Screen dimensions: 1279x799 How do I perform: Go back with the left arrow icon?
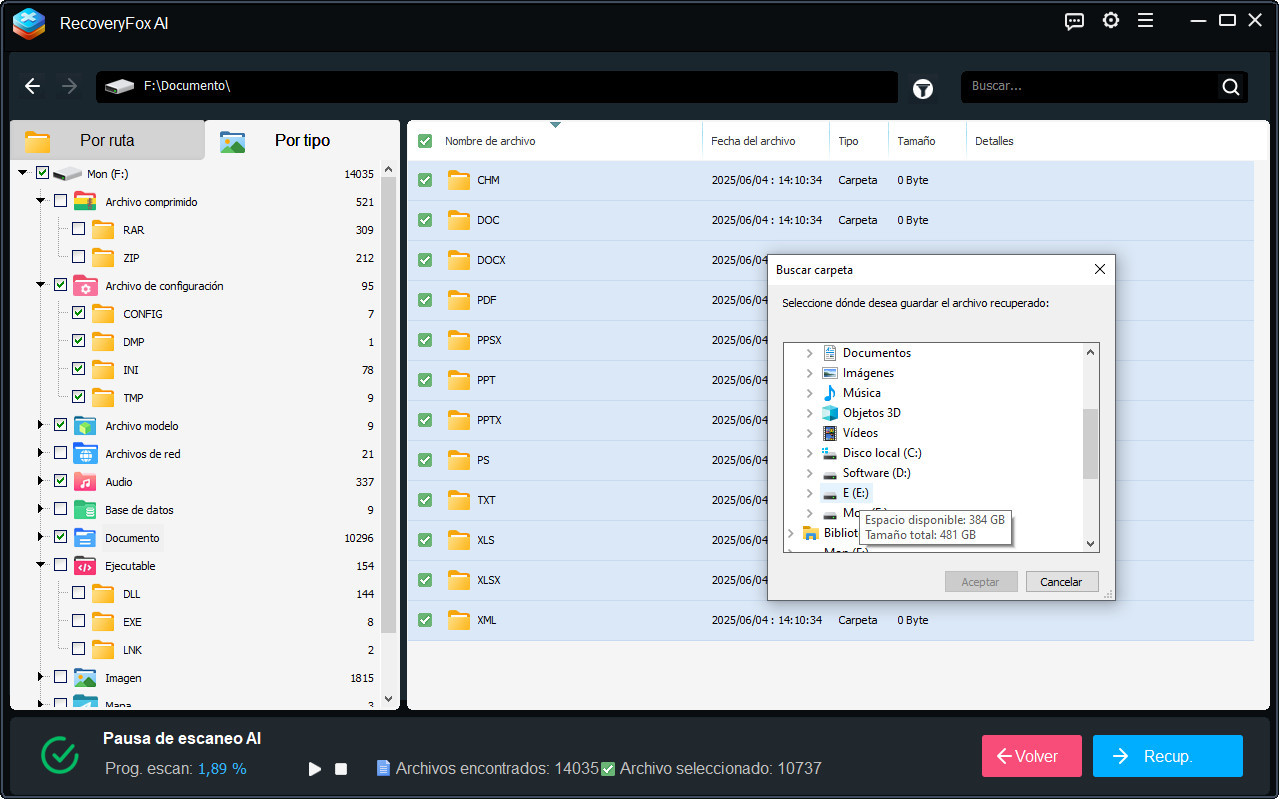(32, 86)
